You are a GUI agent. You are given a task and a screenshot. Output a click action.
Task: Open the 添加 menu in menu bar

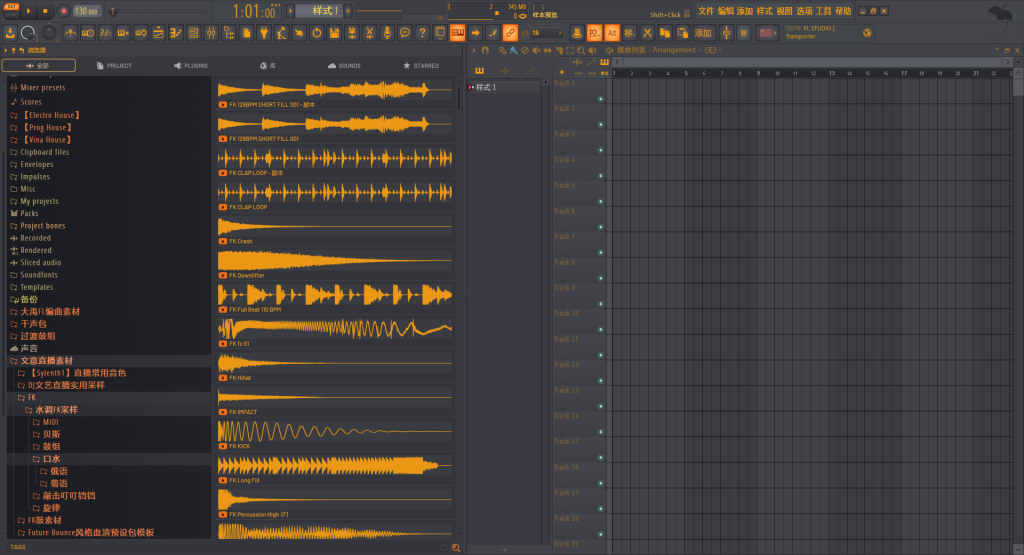pyautogui.click(x=745, y=11)
